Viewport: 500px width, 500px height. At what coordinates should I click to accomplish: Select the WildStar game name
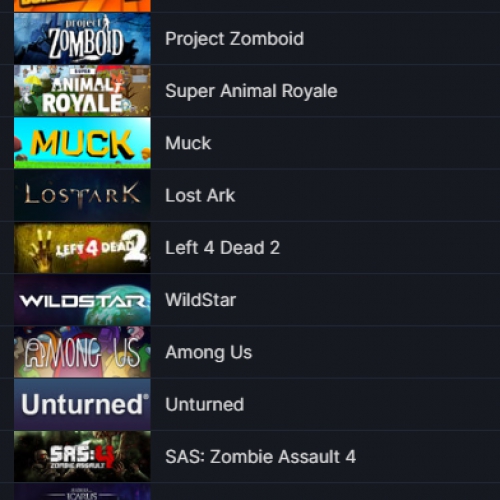(x=200, y=300)
